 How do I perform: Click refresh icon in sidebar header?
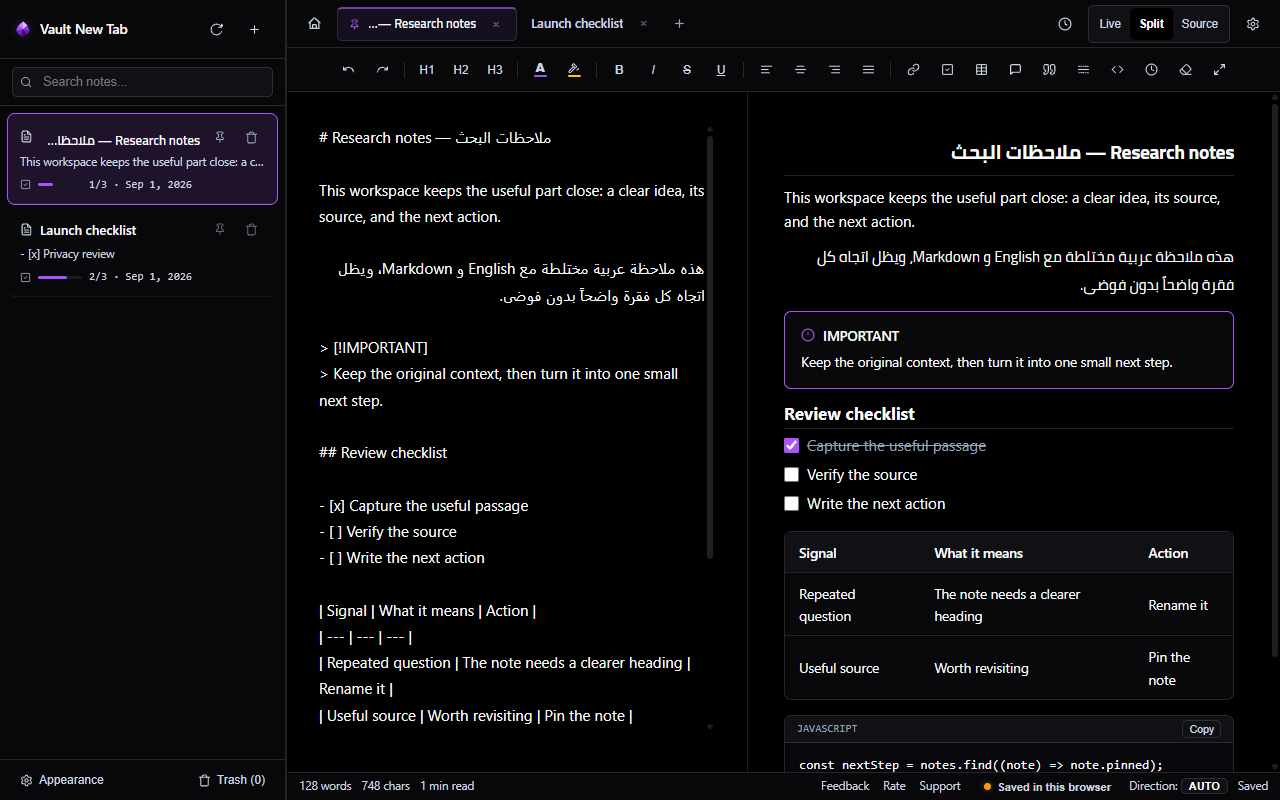tap(216, 30)
